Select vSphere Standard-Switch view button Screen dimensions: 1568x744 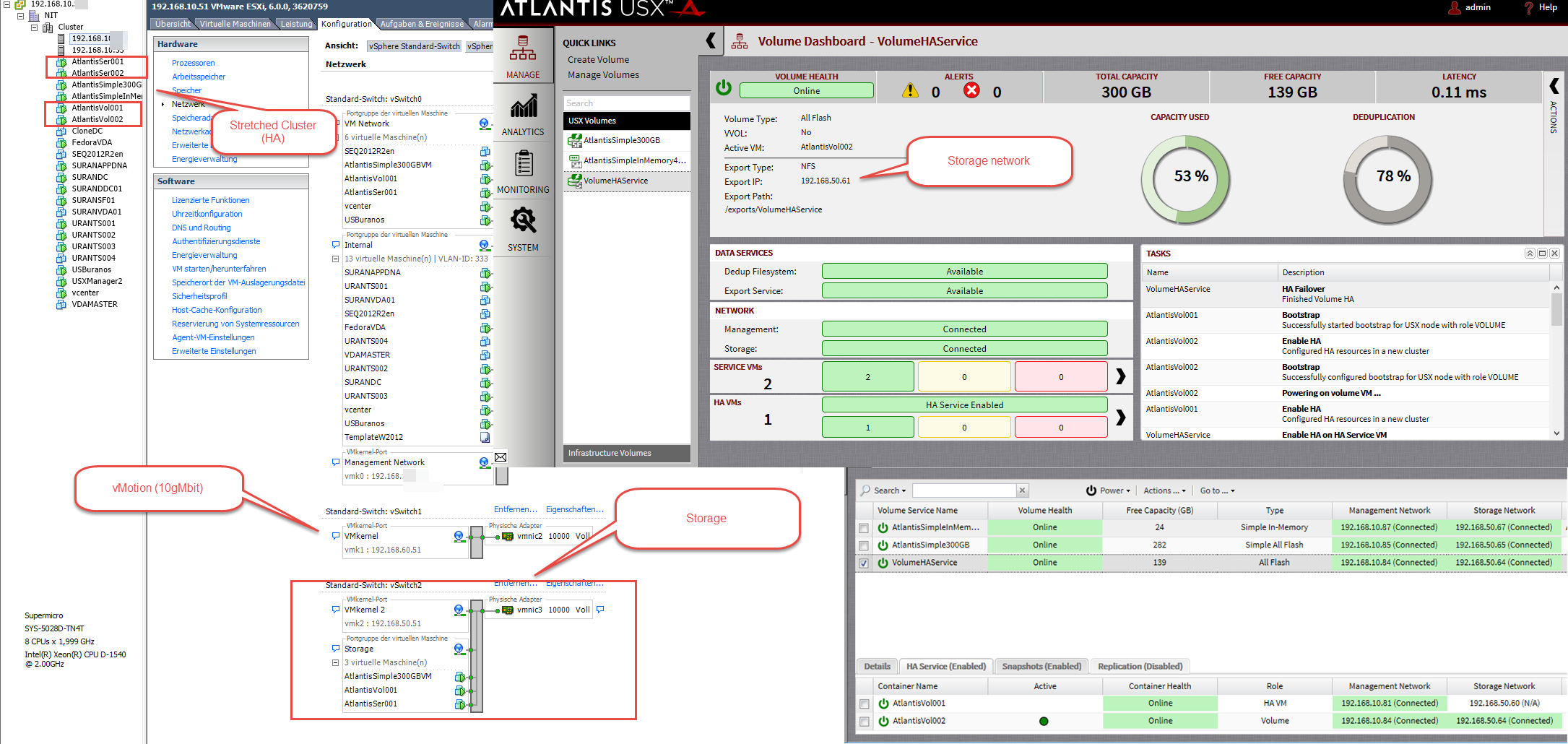[415, 46]
